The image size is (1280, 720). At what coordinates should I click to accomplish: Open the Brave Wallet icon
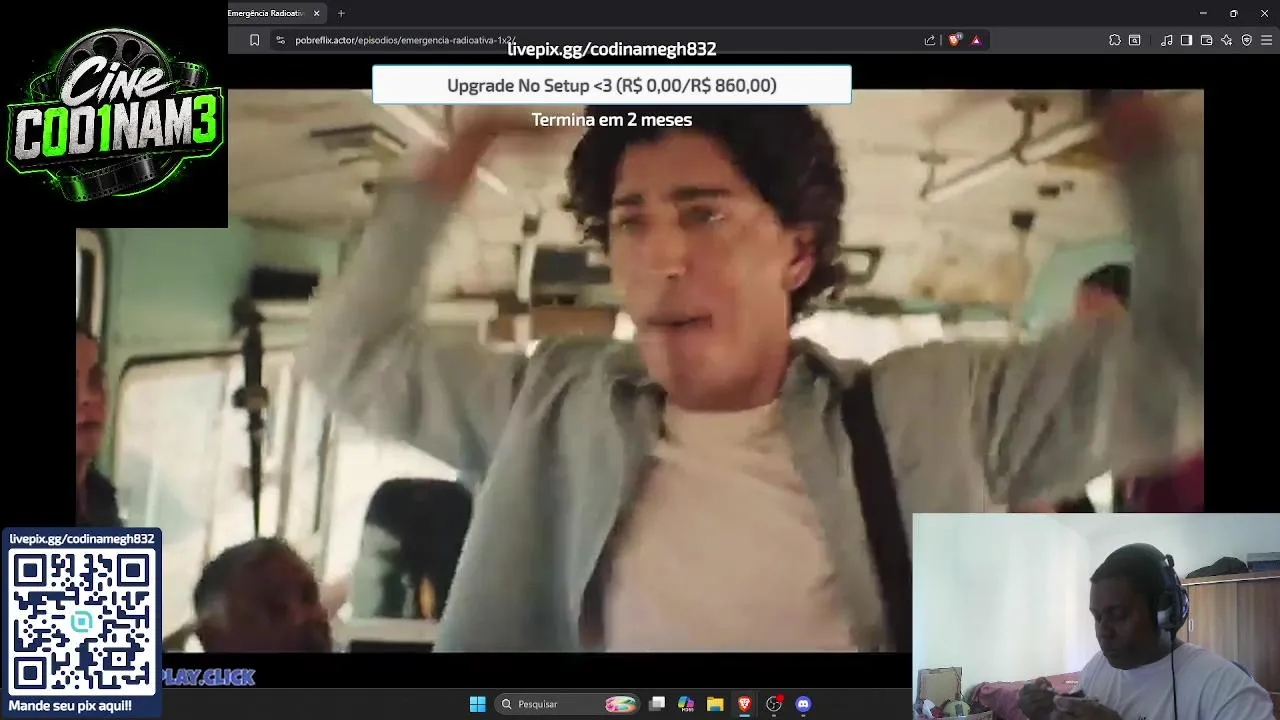click(x=1206, y=40)
